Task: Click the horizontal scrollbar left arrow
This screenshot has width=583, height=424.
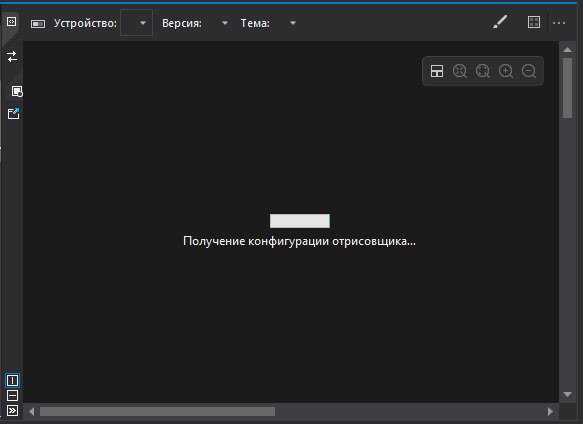Action: [32, 411]
